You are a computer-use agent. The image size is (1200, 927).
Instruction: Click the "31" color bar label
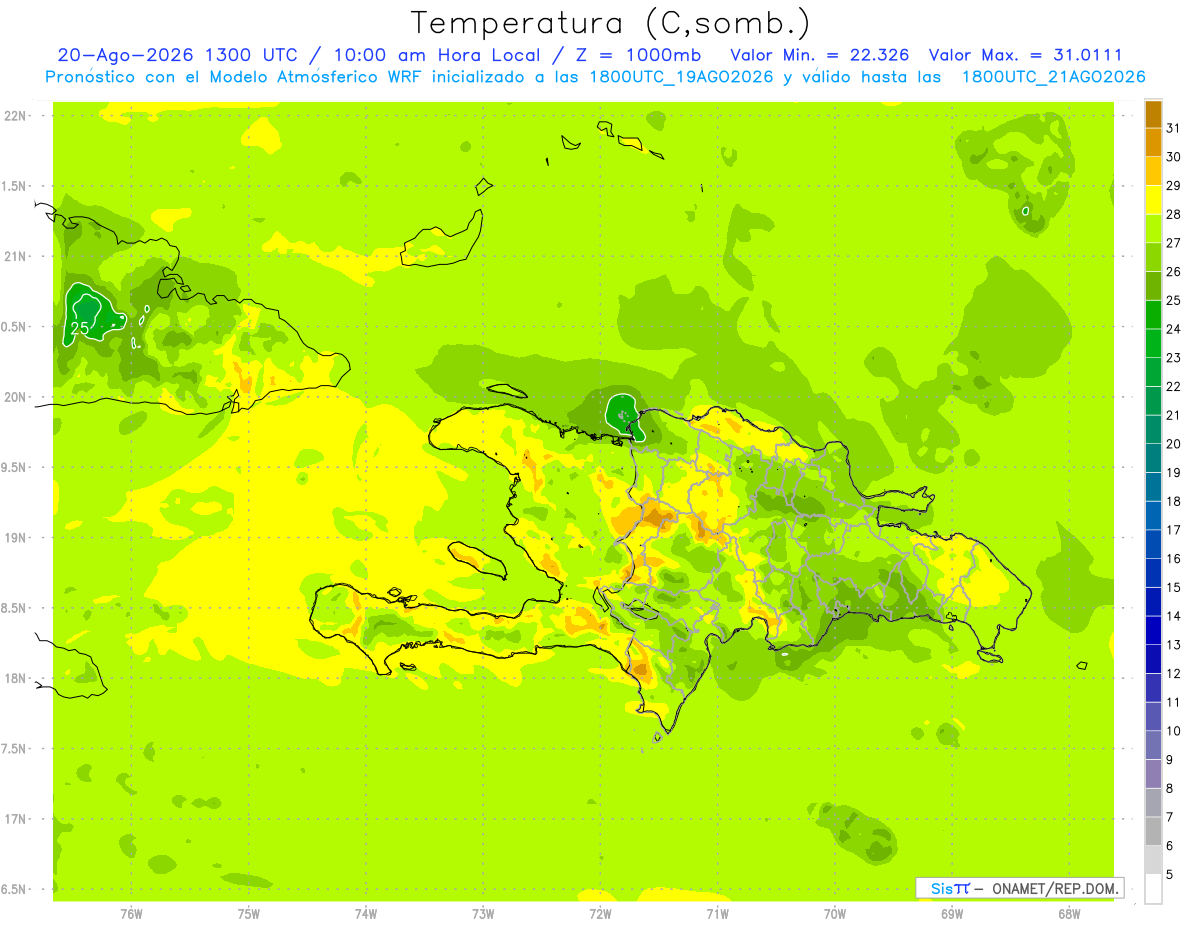tap(1174, 128)
